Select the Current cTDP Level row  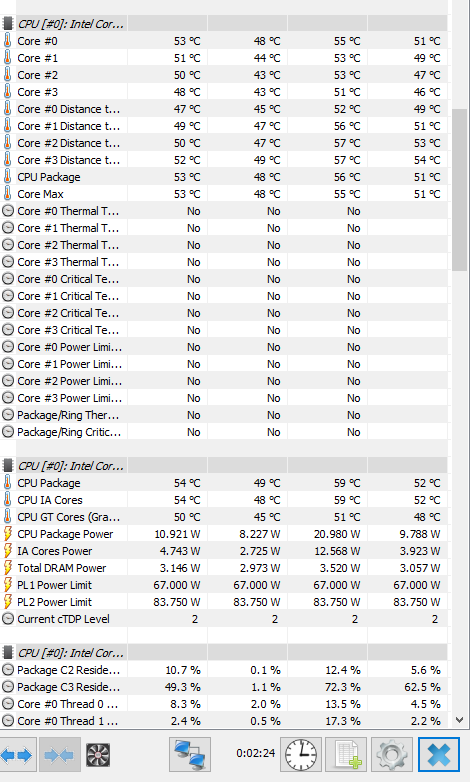coord(224,619)
